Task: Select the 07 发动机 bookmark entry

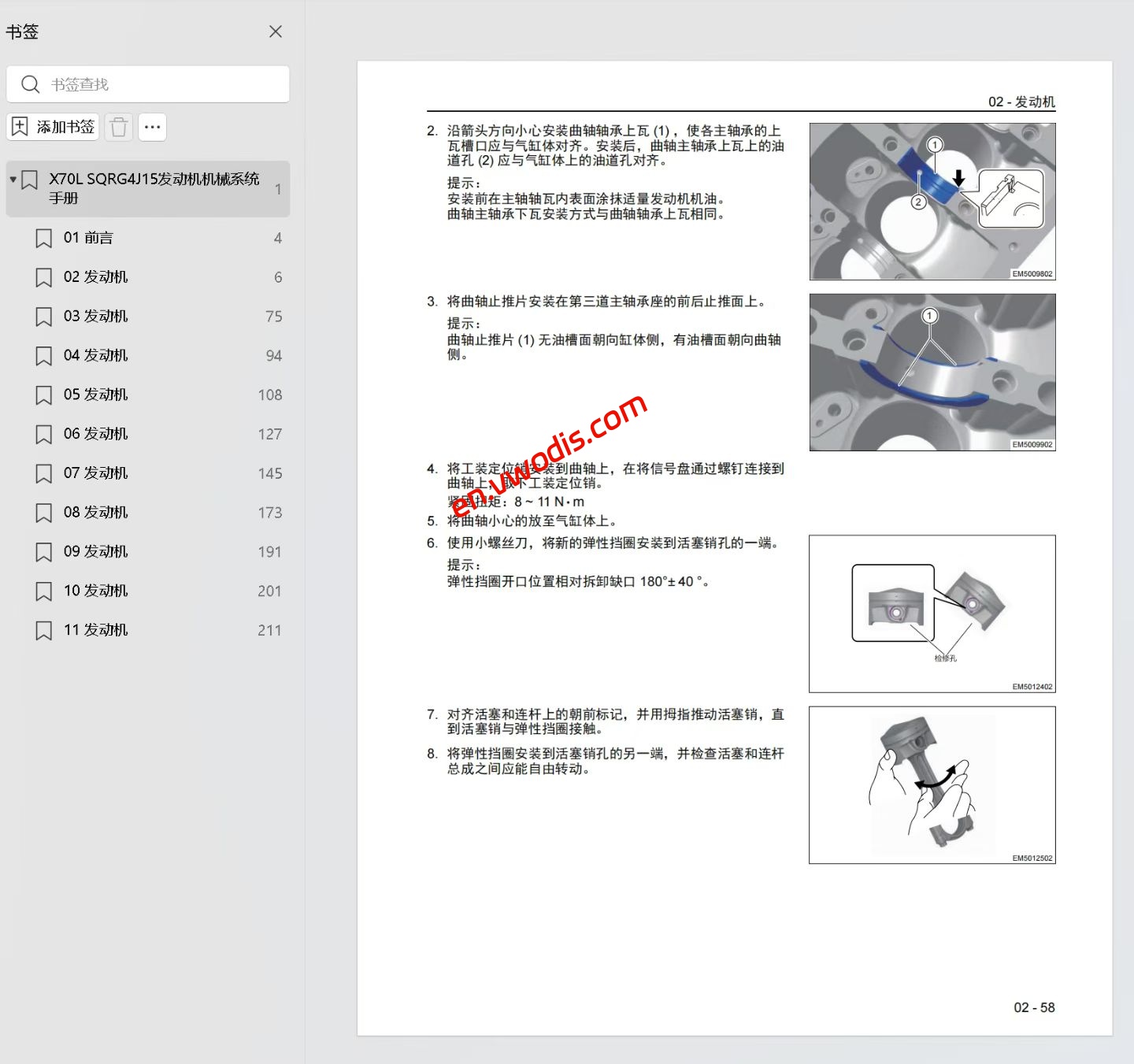Action: [x=96, y=473]
